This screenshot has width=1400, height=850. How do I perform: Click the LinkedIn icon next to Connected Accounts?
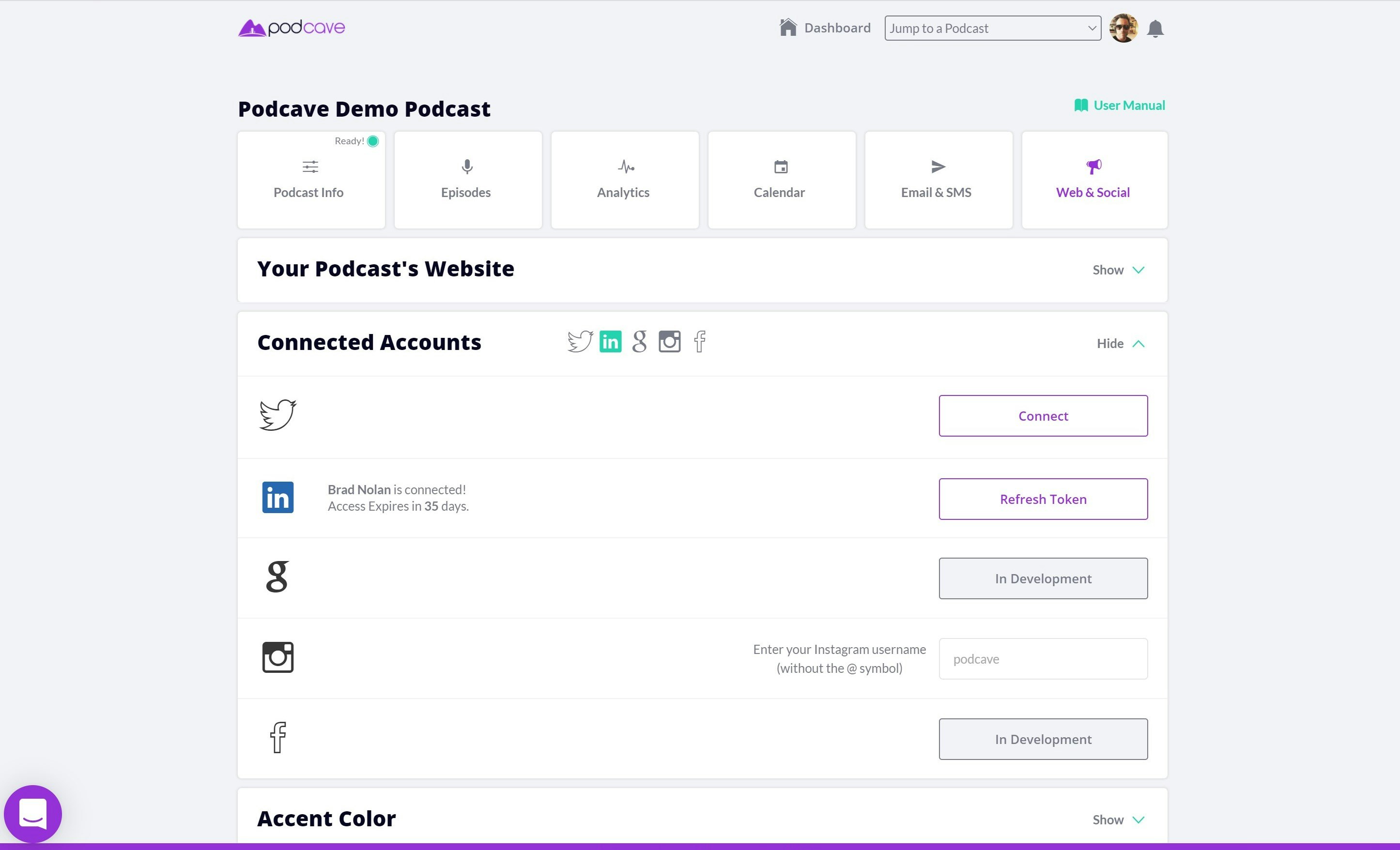(x=610, y=341)
